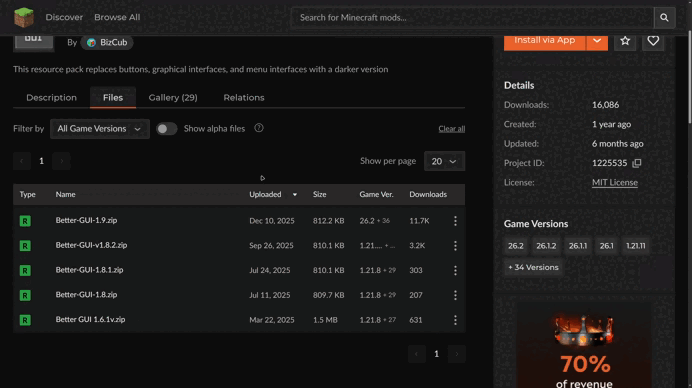Select game version tag 26.1.2
Viewport: 692px width, 388px height.
(546, 246)
